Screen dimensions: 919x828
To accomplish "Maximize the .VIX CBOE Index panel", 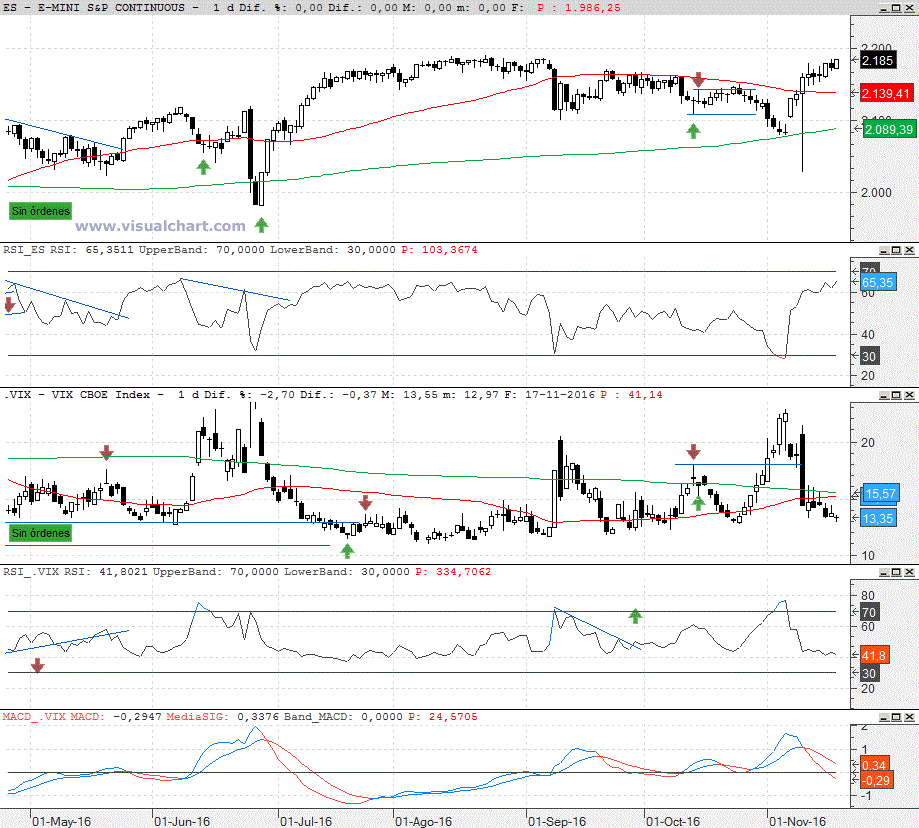I will click(897, 396).
